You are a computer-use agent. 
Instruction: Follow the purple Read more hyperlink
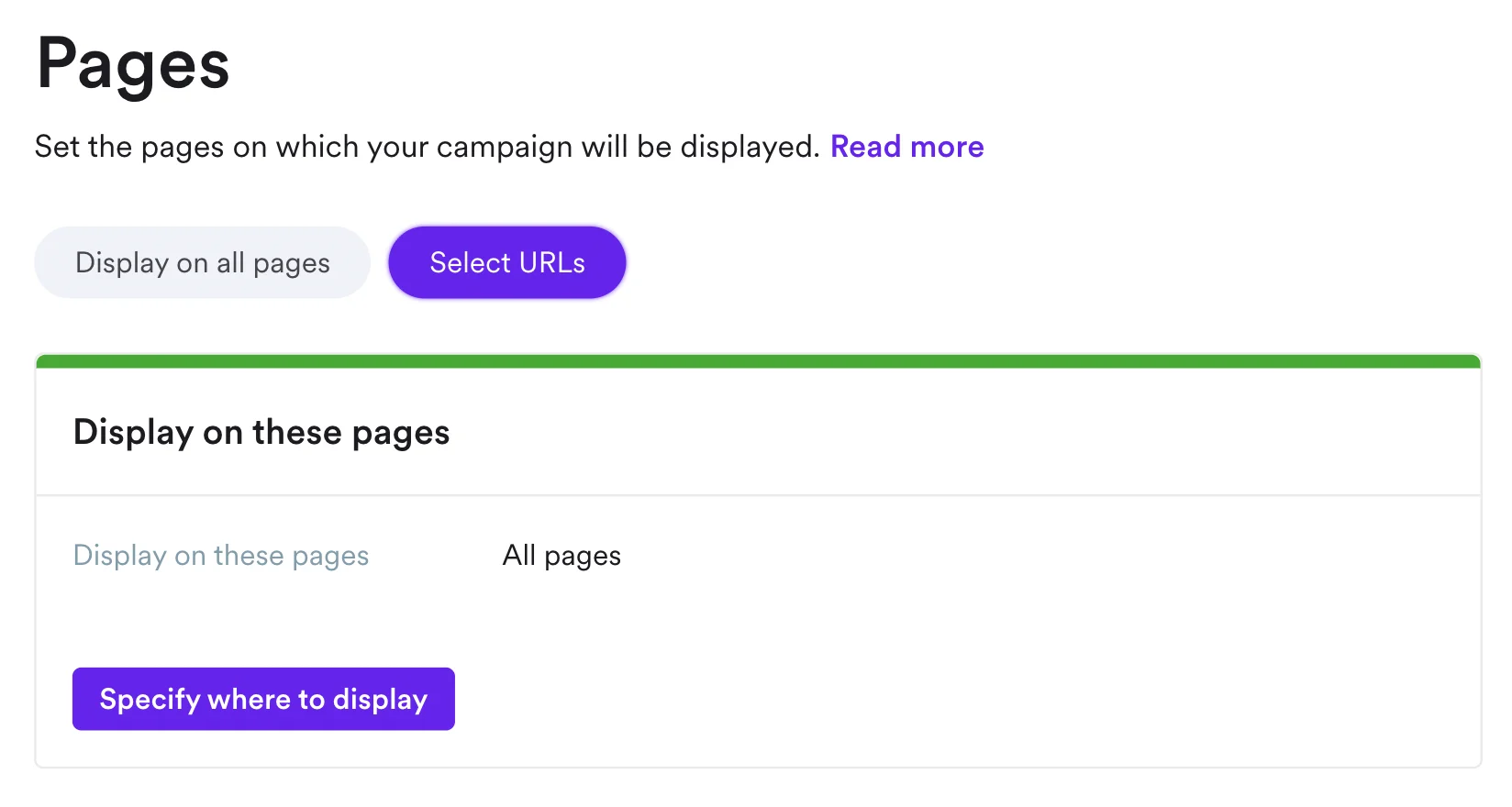pyautogui.click(x=906, y=147)
